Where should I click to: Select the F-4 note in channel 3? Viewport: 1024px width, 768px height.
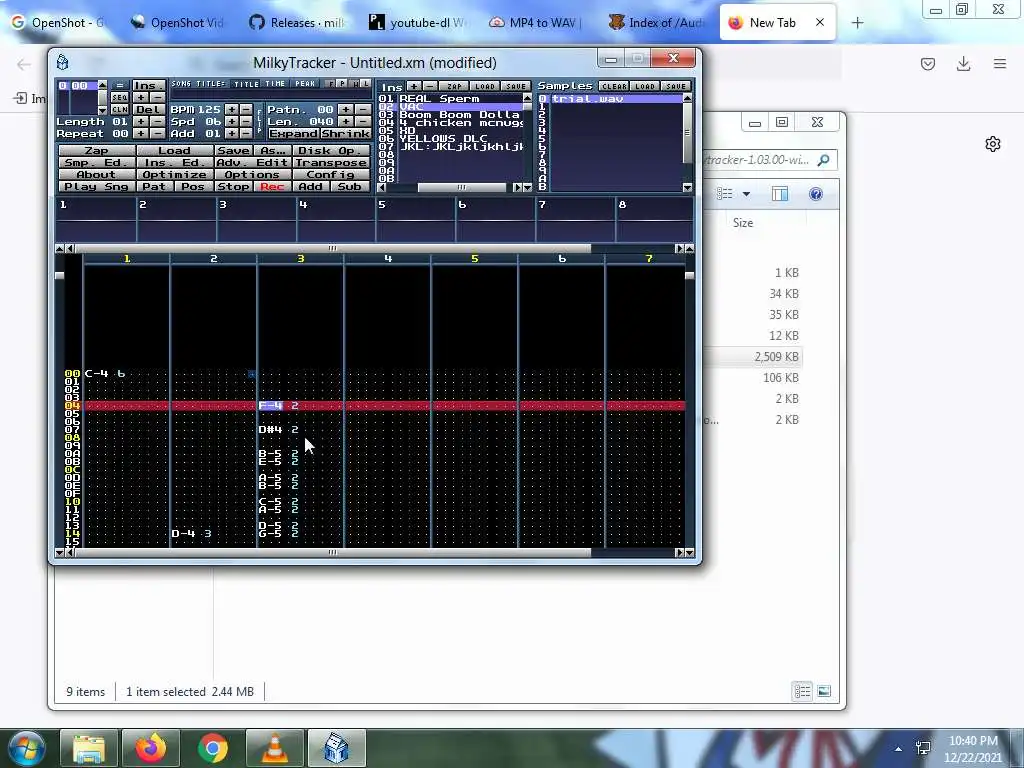[x=270, y=406]
